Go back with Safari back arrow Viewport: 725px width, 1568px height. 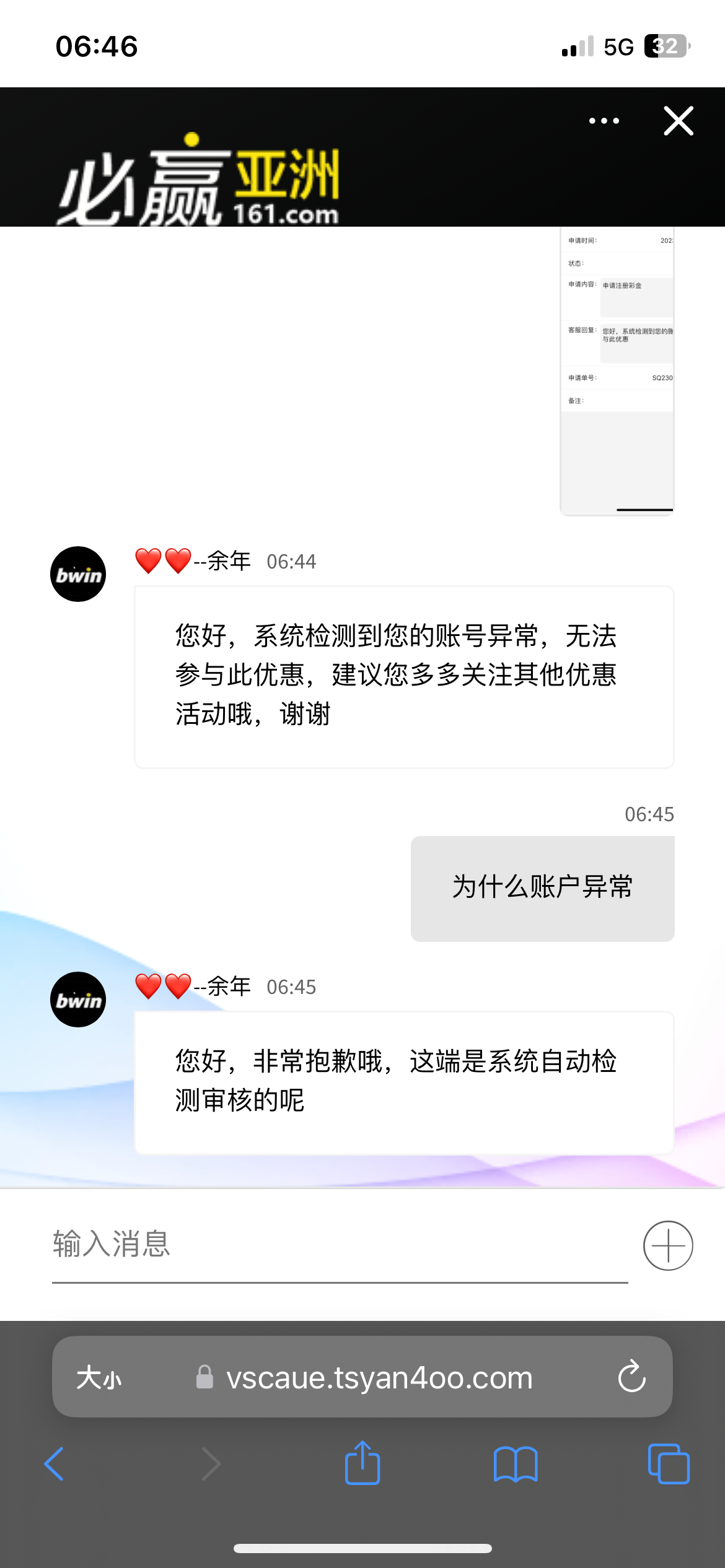click(x=54, y=1464)
